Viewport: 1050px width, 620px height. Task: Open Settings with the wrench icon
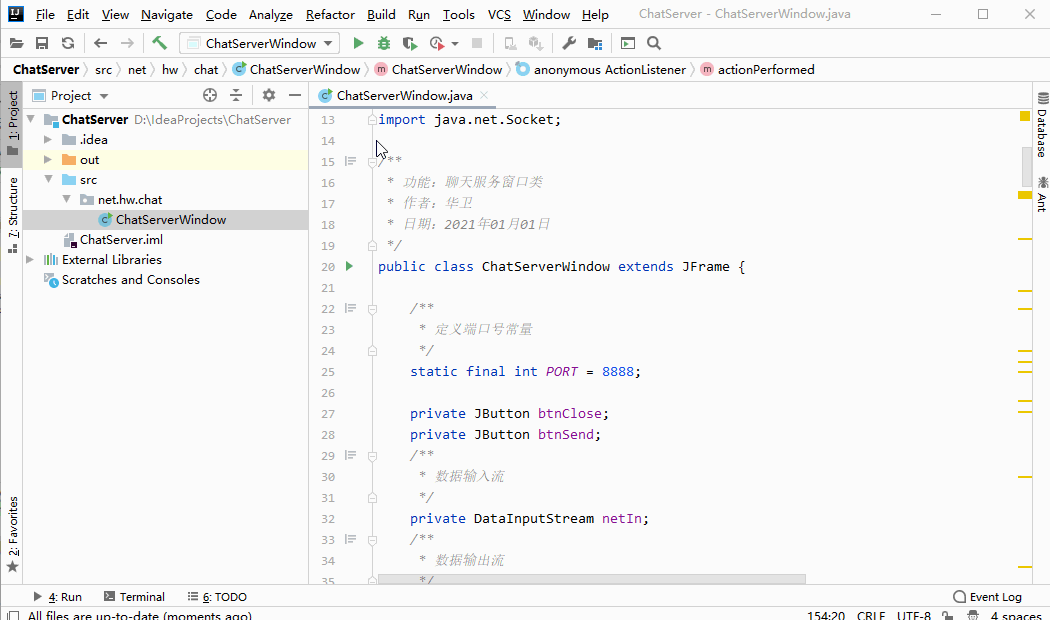(569, 44)
